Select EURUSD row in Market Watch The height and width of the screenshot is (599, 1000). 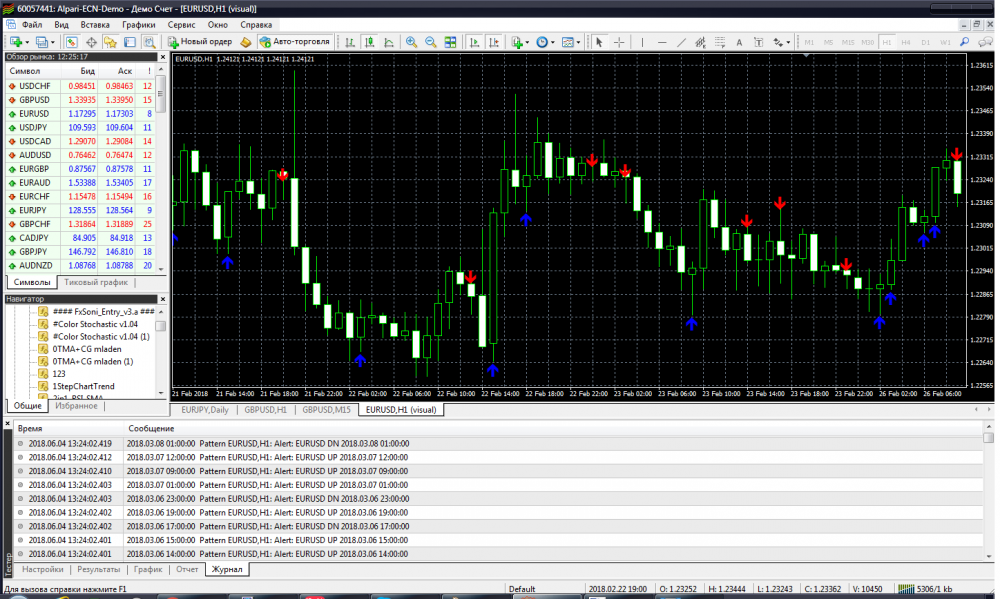pyautogui.click(x=80, y=114)
